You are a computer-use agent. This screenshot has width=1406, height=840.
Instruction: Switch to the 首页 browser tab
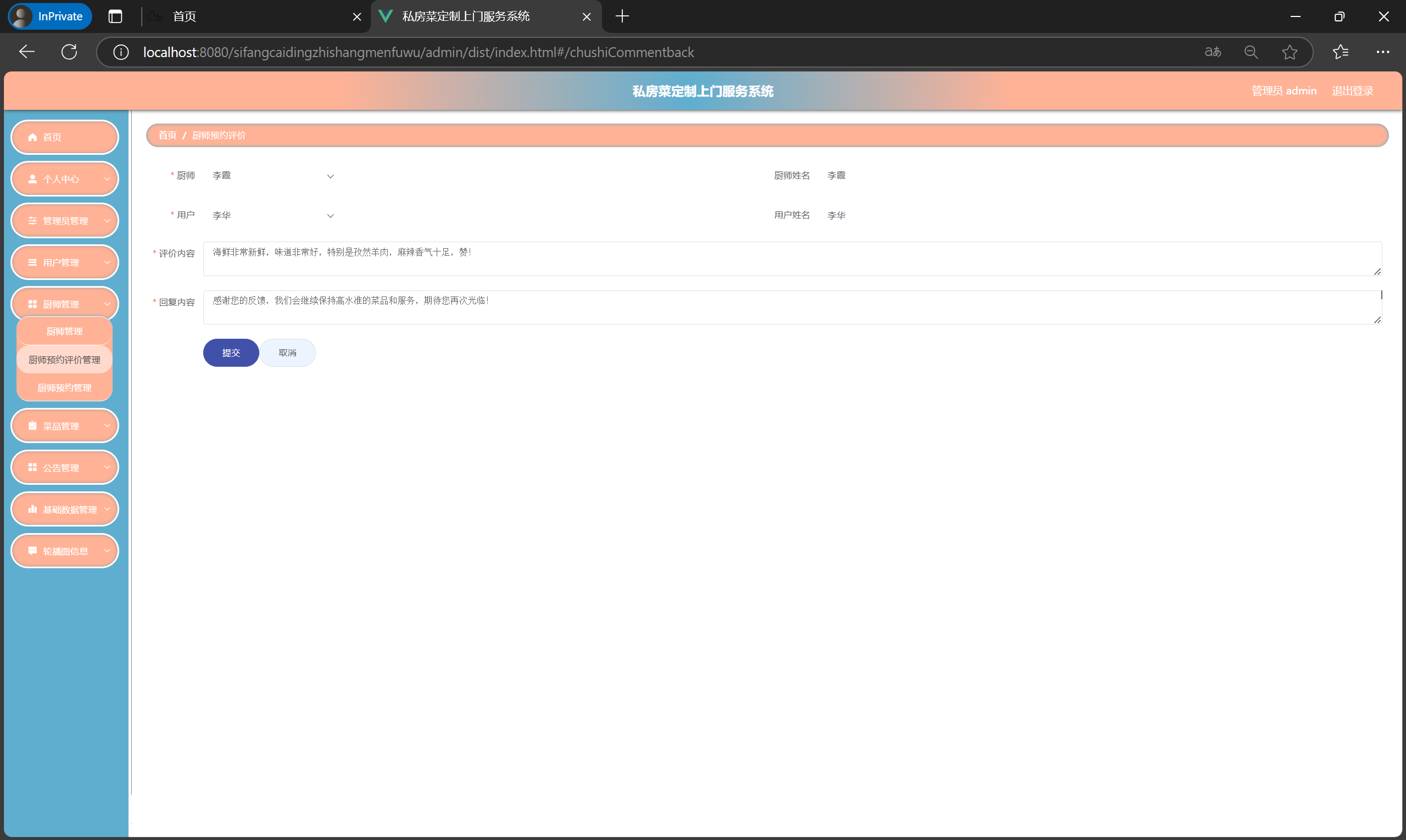(x=255, y=16)
